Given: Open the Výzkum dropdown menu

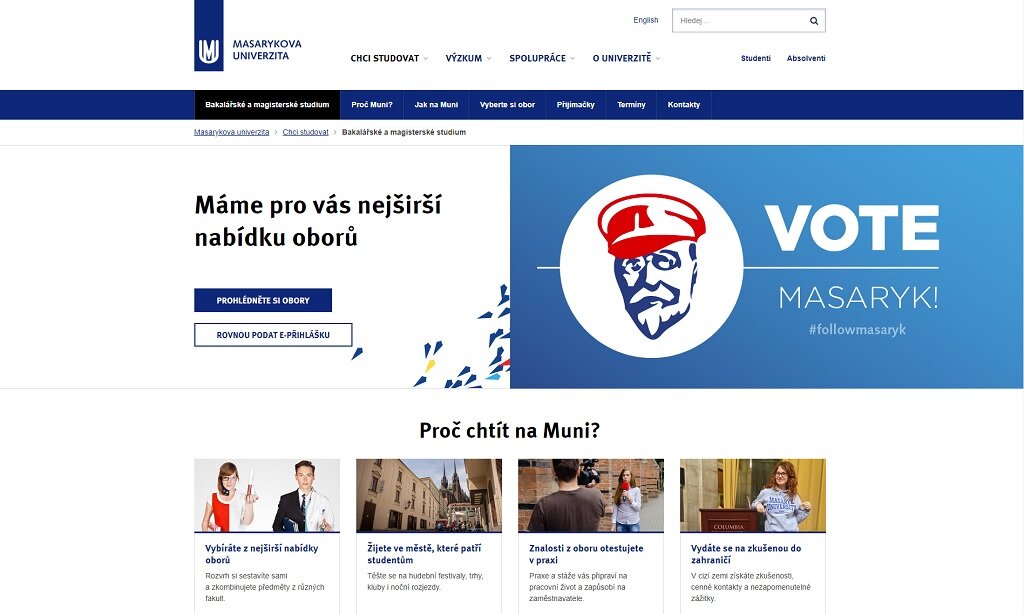Looking at the screenshot, I should [x=468, y=58].
